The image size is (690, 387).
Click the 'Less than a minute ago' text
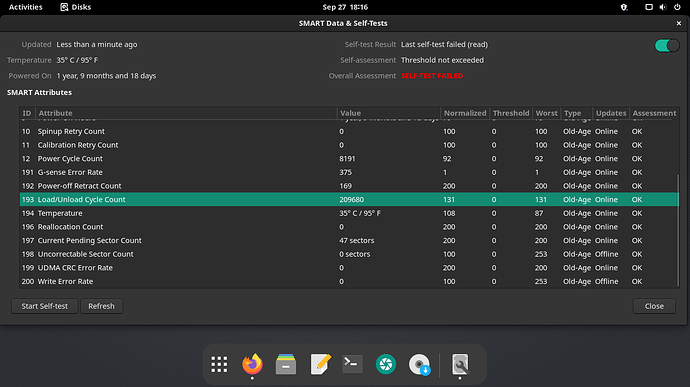[97, 44]
